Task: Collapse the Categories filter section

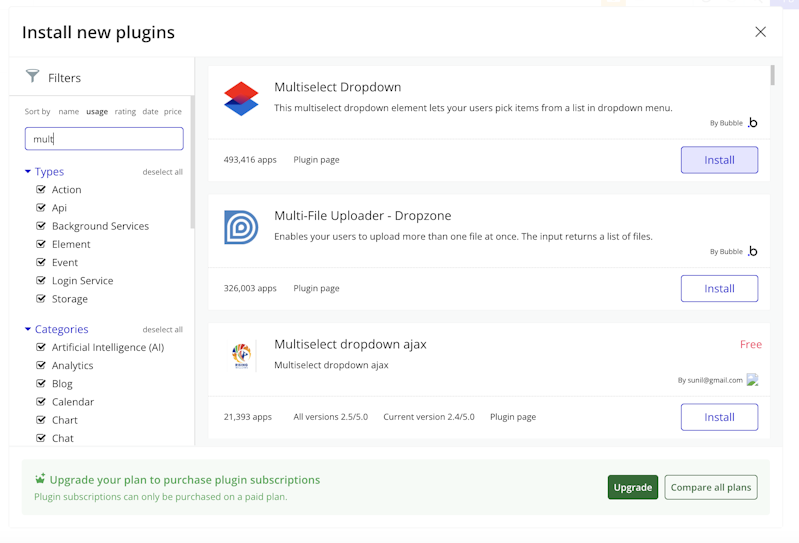Action: [x=28, y=329]
